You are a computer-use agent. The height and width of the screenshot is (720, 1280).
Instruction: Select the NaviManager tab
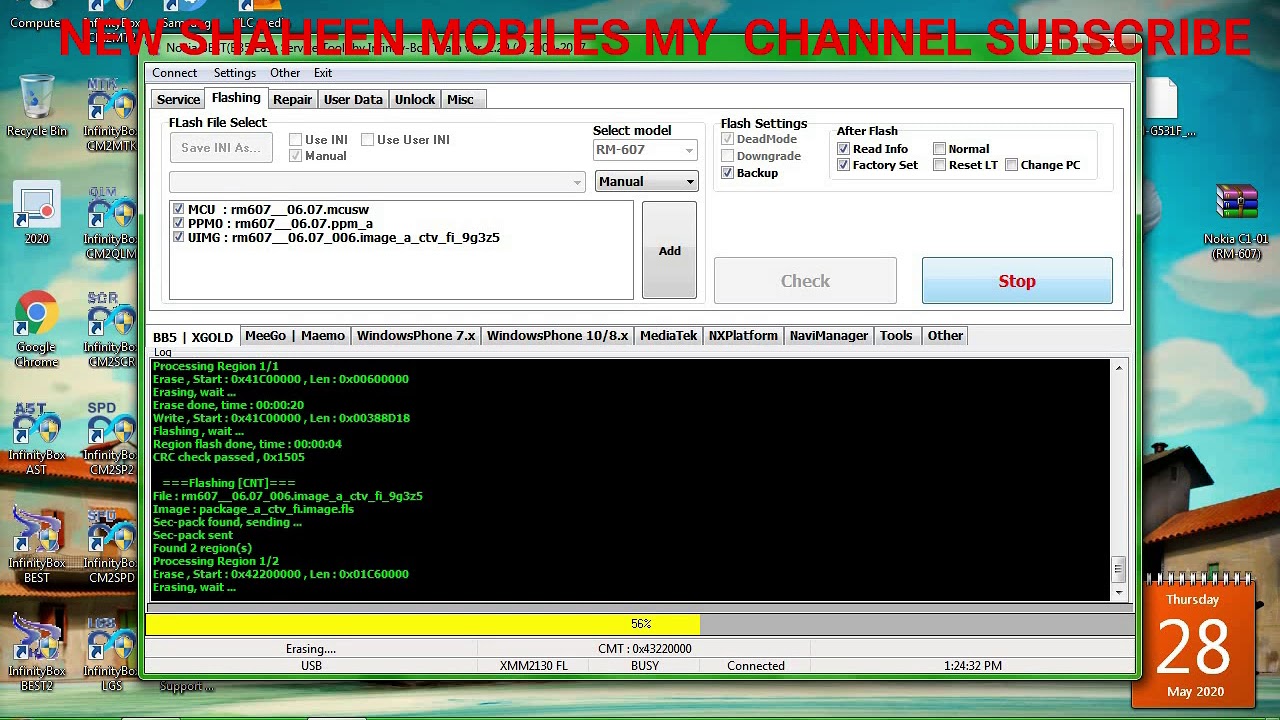(829, 336)
